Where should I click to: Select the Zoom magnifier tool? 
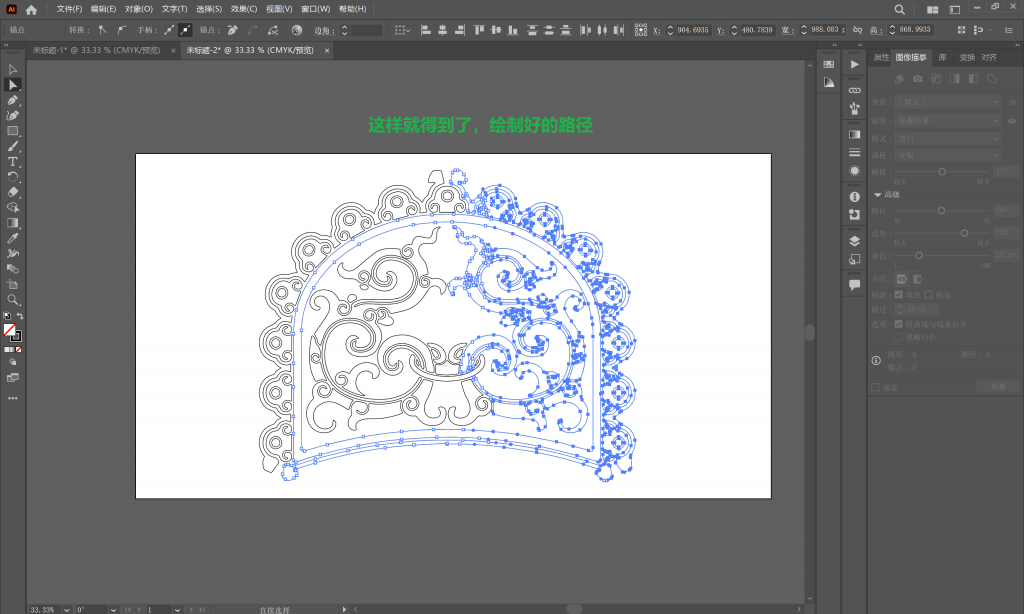pyautogui.click(x=12, y=300)
